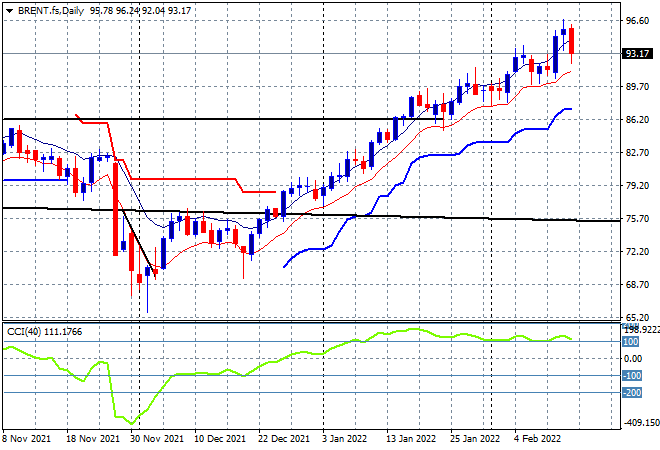Viewport: 660px width, 450px height.
Task: Click the 75.70 price axis label
Action: click(x=637, y=218)
